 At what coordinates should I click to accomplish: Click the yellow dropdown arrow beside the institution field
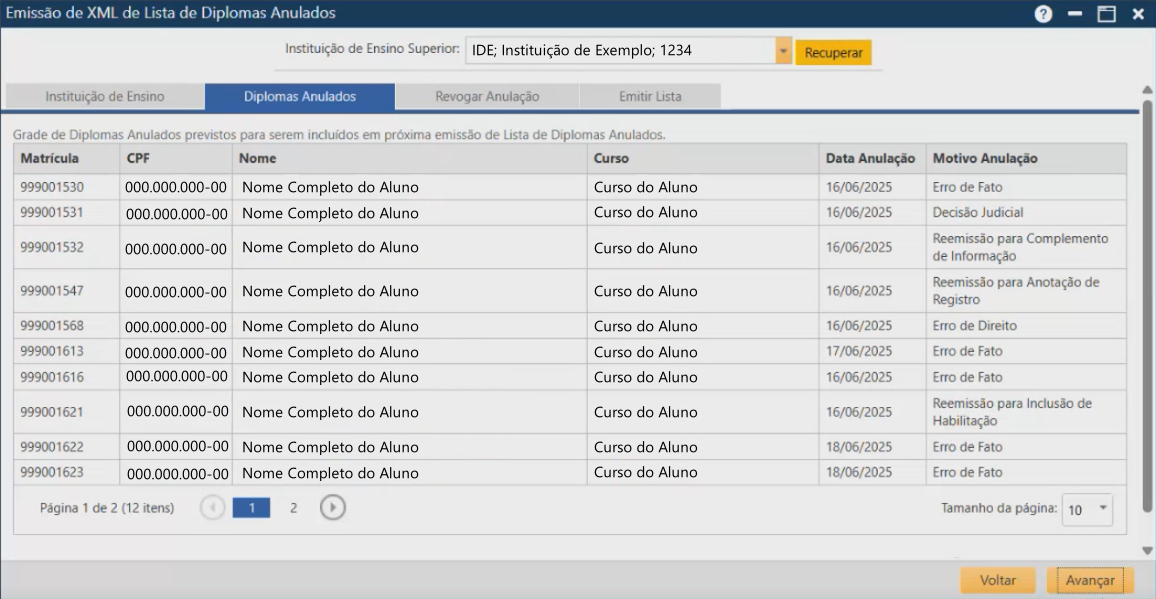click(783, 49)
